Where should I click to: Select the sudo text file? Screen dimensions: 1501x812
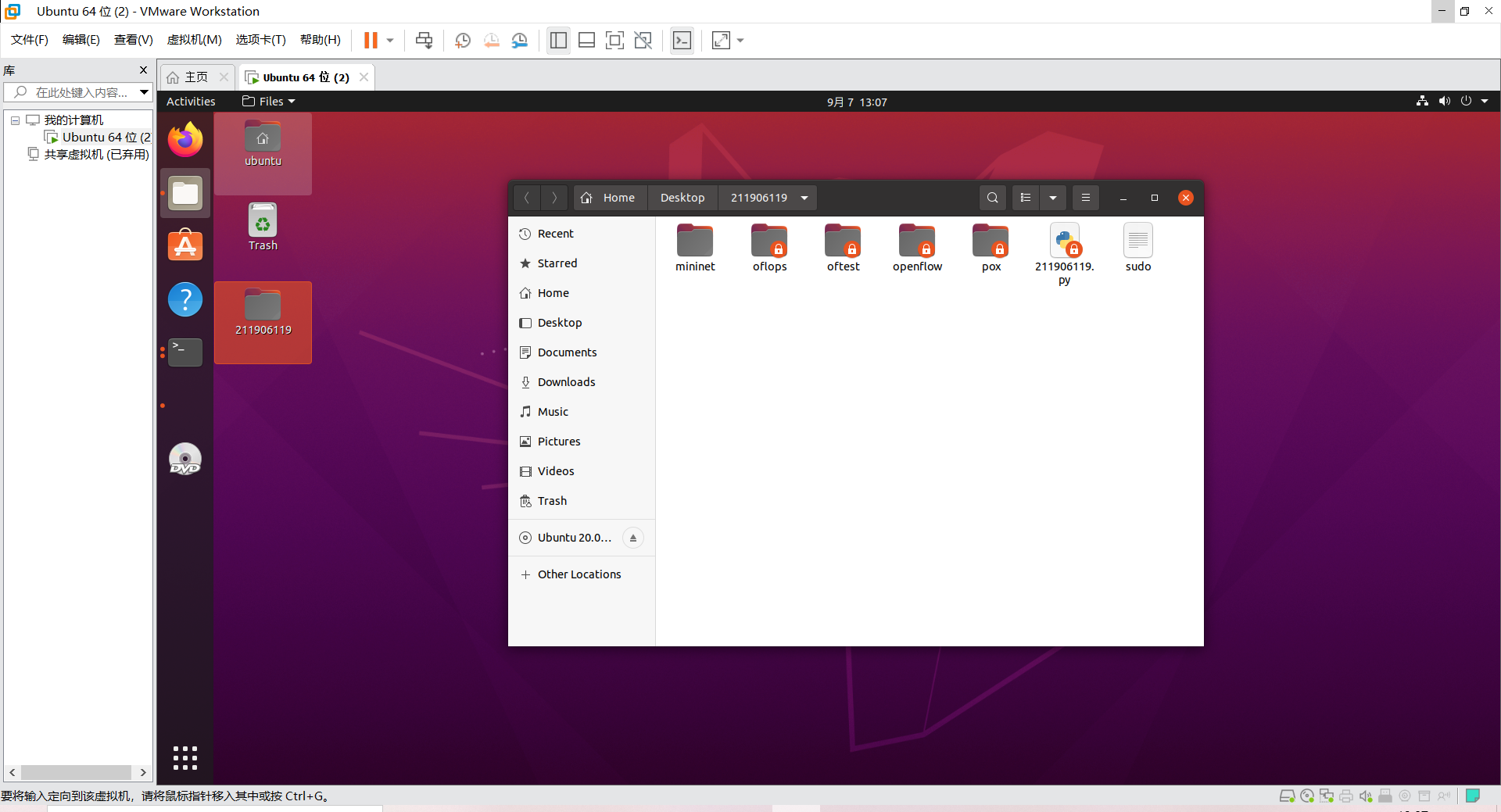[x=1137, y=248]
